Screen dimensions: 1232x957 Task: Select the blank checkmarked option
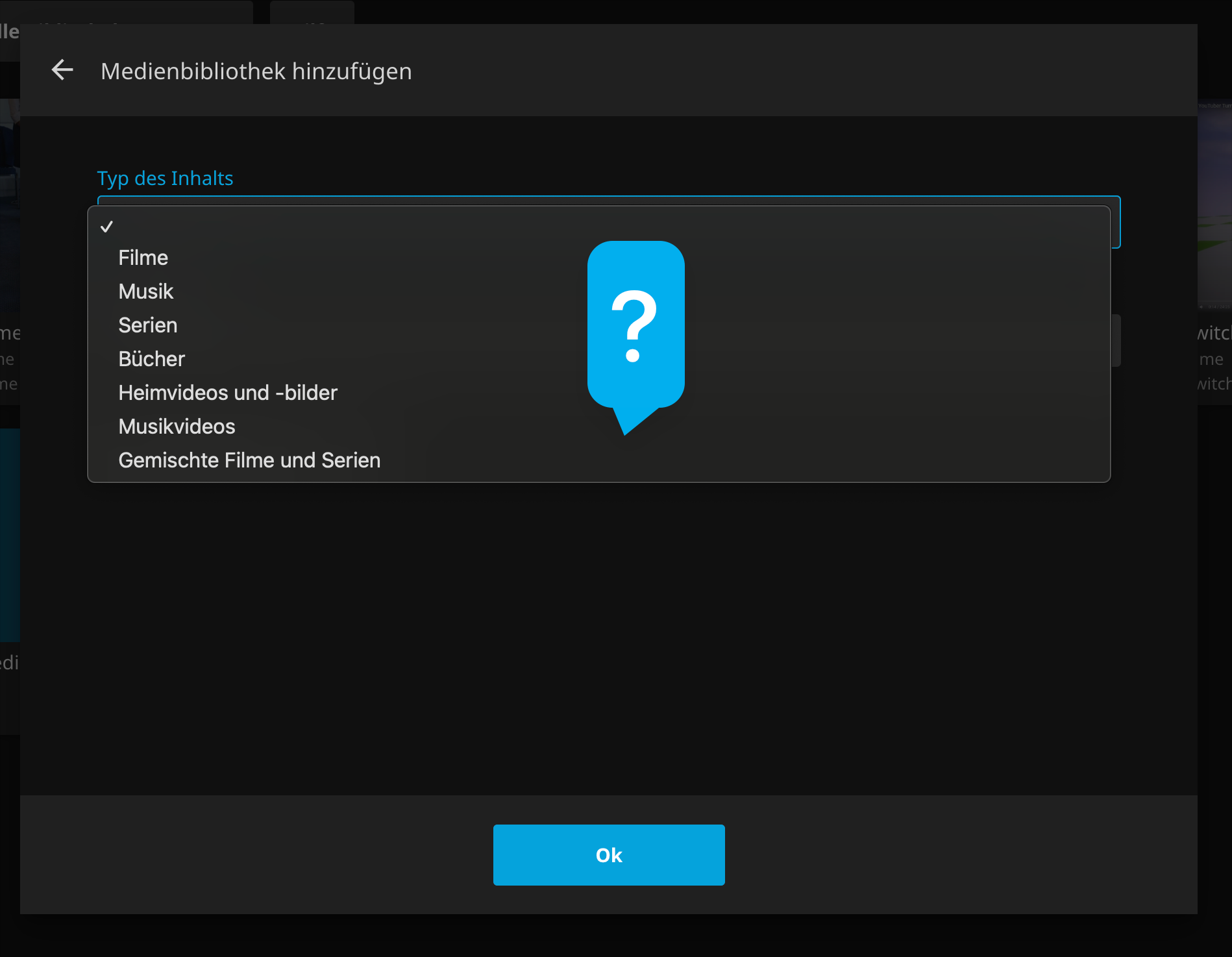click(x=107, y=227)
